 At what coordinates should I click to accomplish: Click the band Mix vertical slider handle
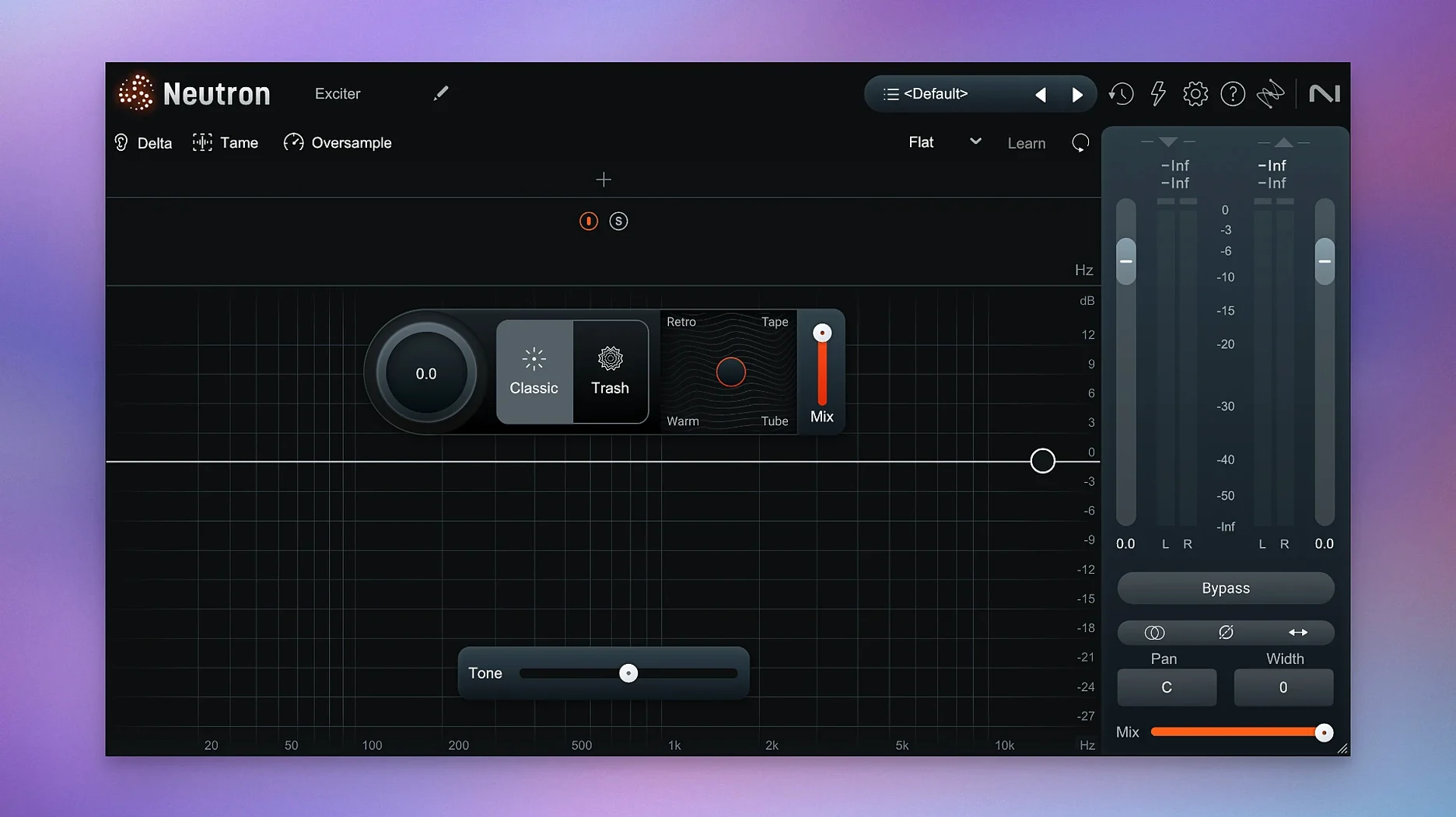coord(822,333)
